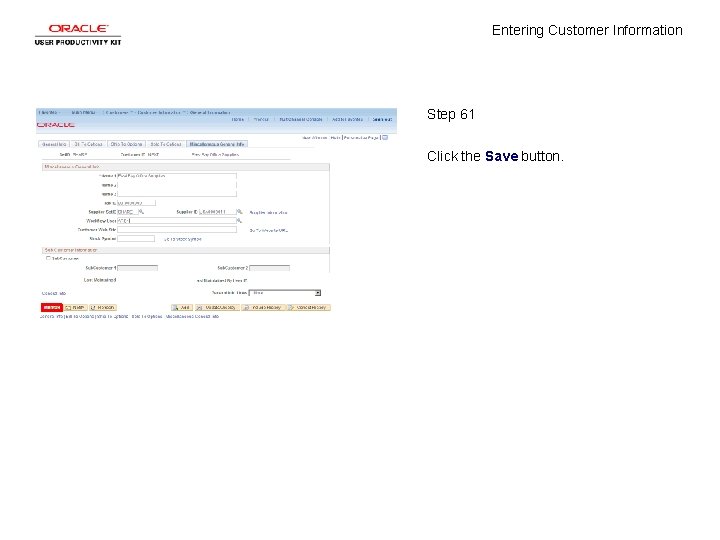Open lookup icon next to Workflow User
The height and width of the screenshot is (540, 720).
(239, 221)
